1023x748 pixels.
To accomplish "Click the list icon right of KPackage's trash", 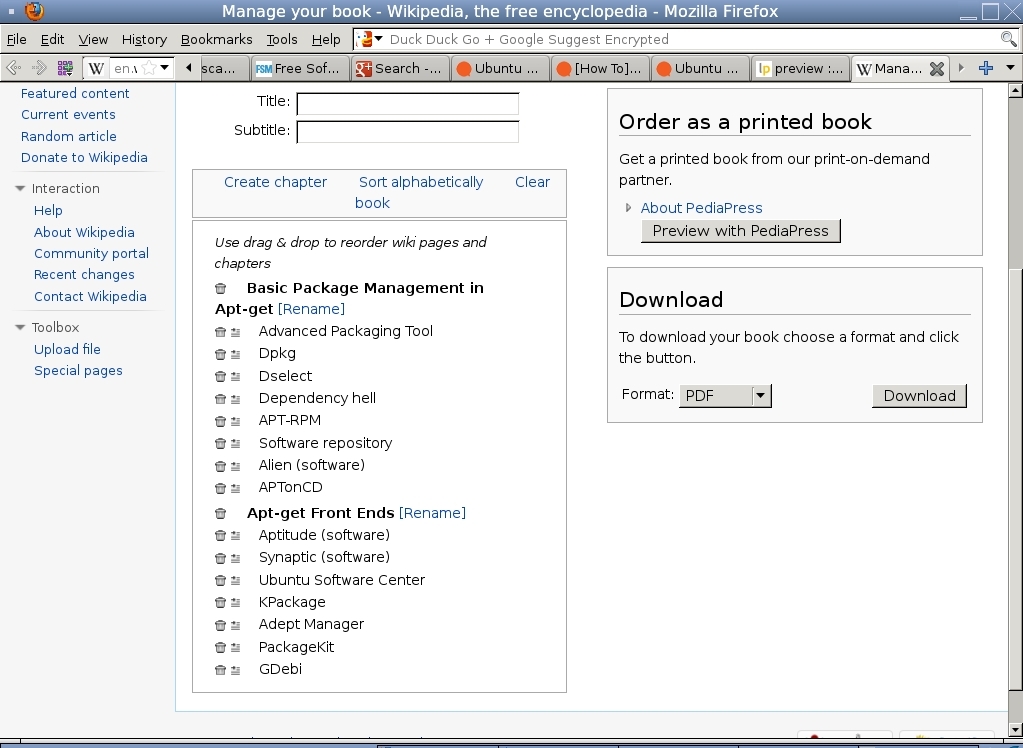I will [x=236, y=604].
